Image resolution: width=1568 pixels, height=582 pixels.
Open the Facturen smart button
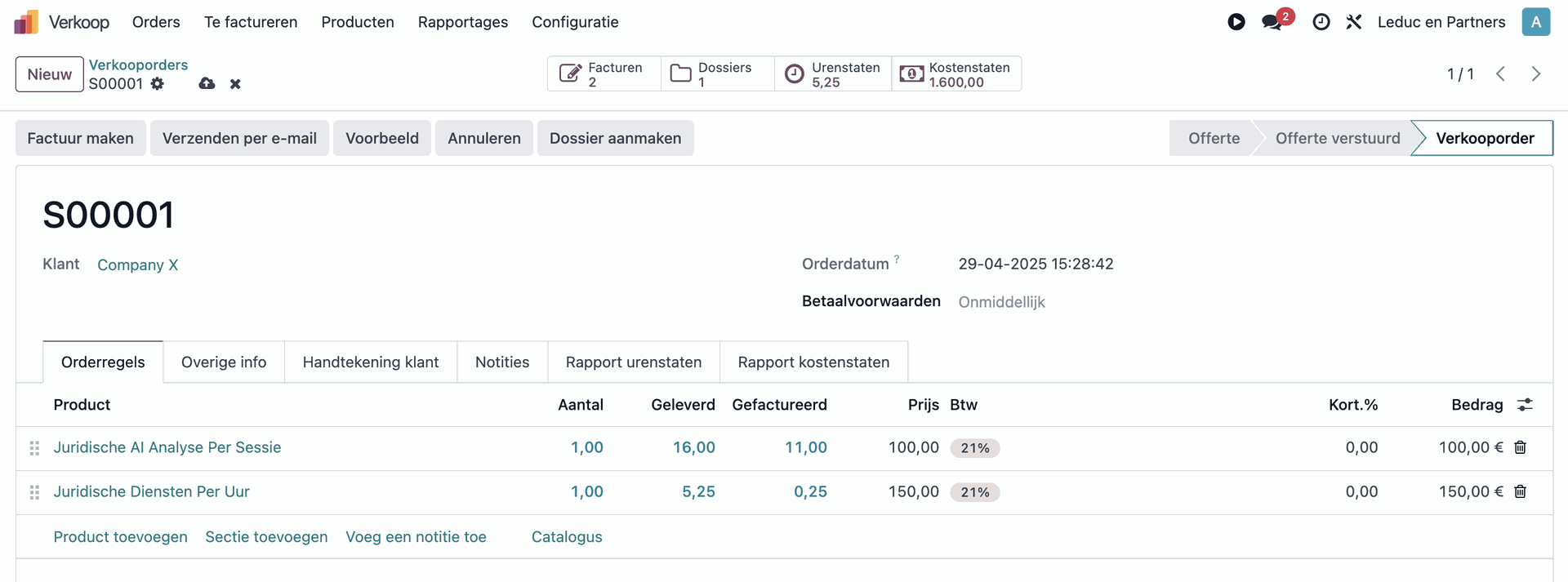(x=604, y=74)
